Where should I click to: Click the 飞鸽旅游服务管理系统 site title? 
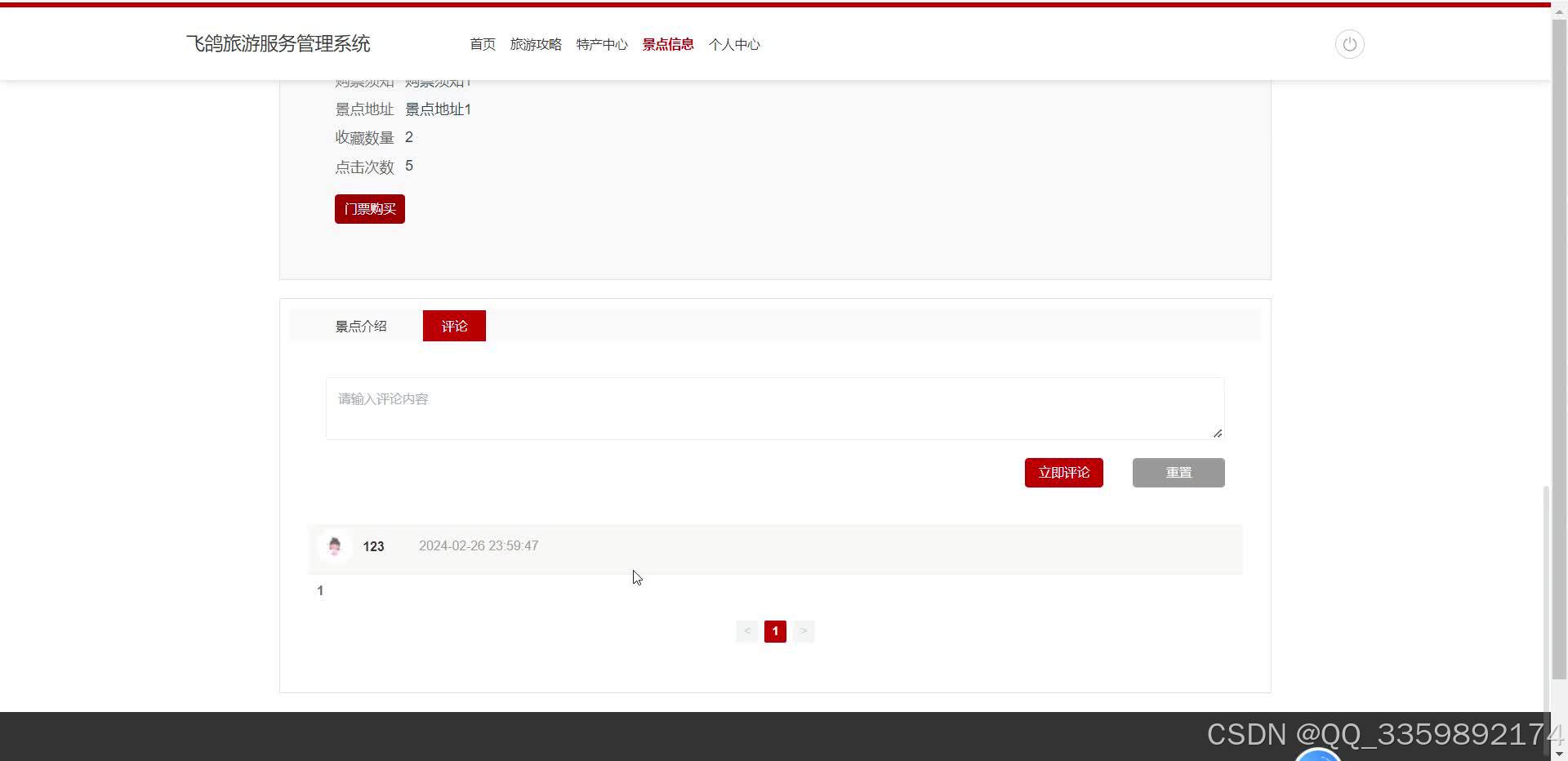tap(278, 44)
